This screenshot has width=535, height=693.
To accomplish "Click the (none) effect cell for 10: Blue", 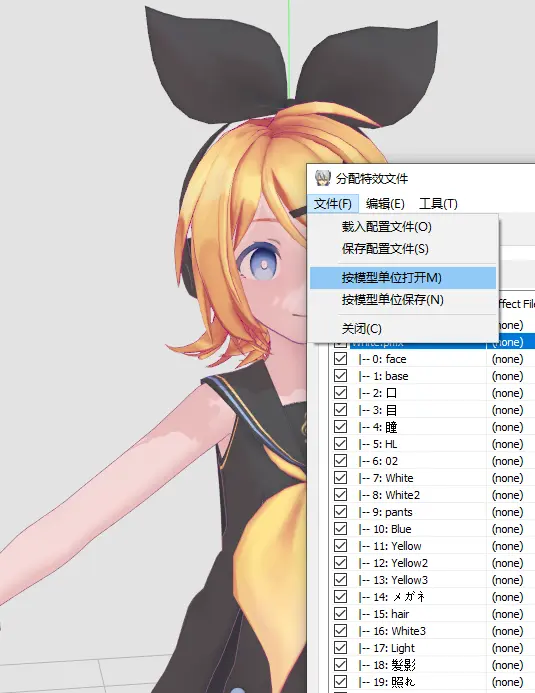I will pos(508,529).
